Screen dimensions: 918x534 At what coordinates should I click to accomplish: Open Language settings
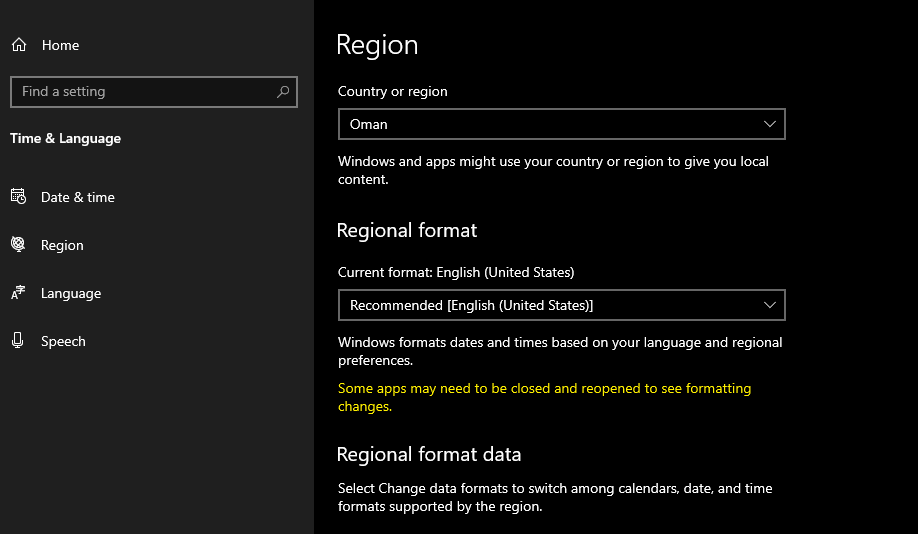tap(71, 293)
